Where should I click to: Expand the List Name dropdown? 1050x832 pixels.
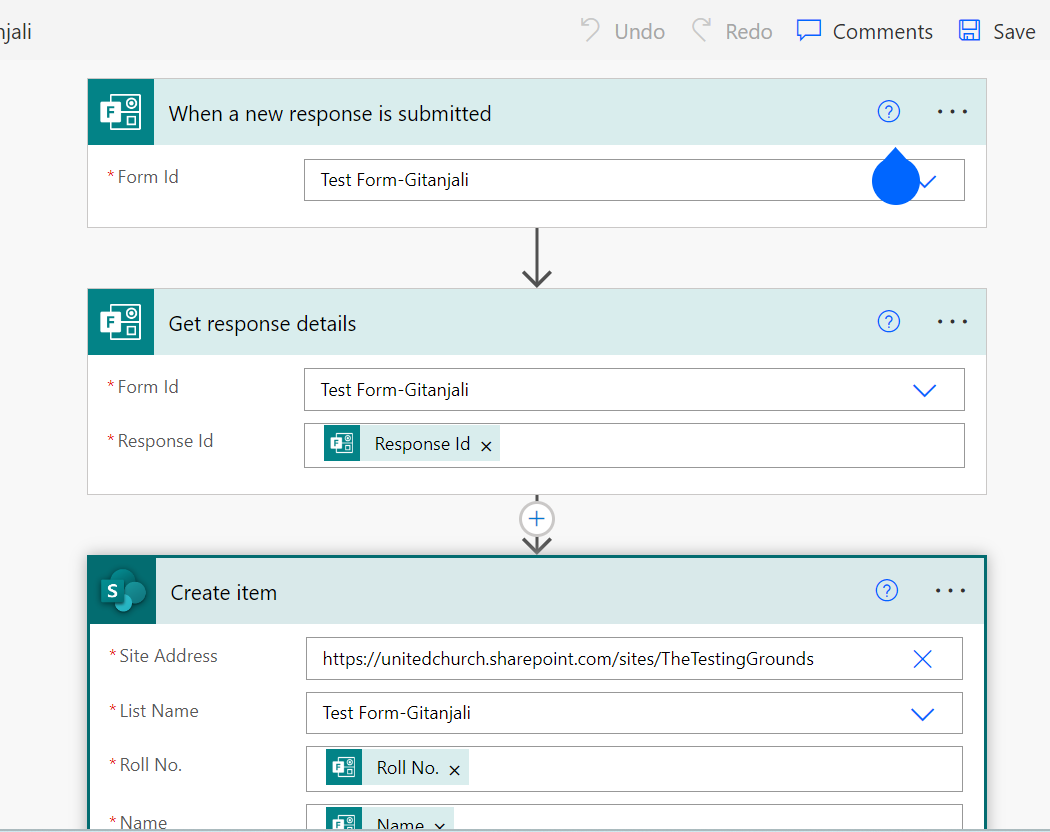coord(922,714)
